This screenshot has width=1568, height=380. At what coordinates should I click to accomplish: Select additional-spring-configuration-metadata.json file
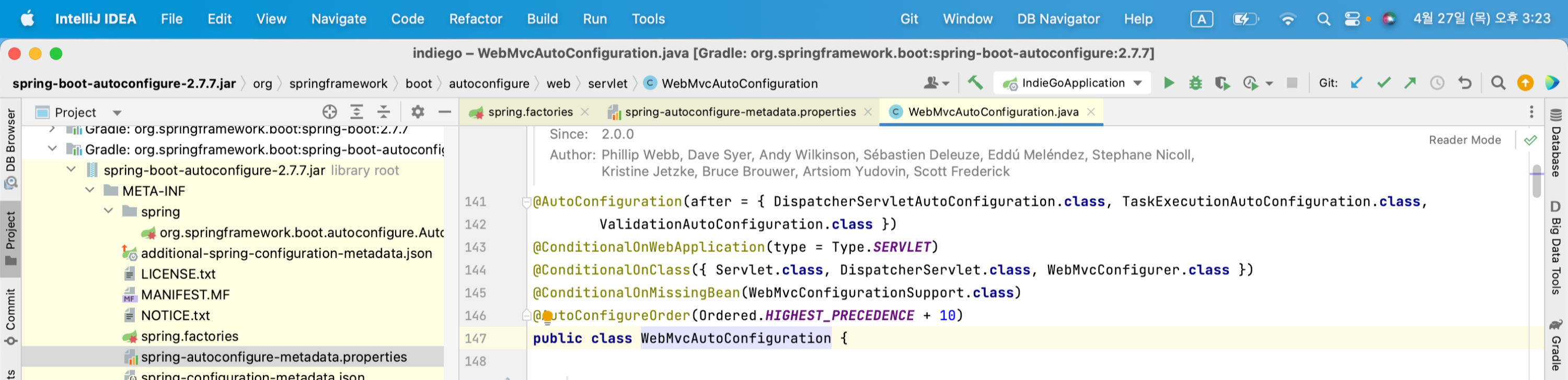pyautogui.click(x=286, y=254)
